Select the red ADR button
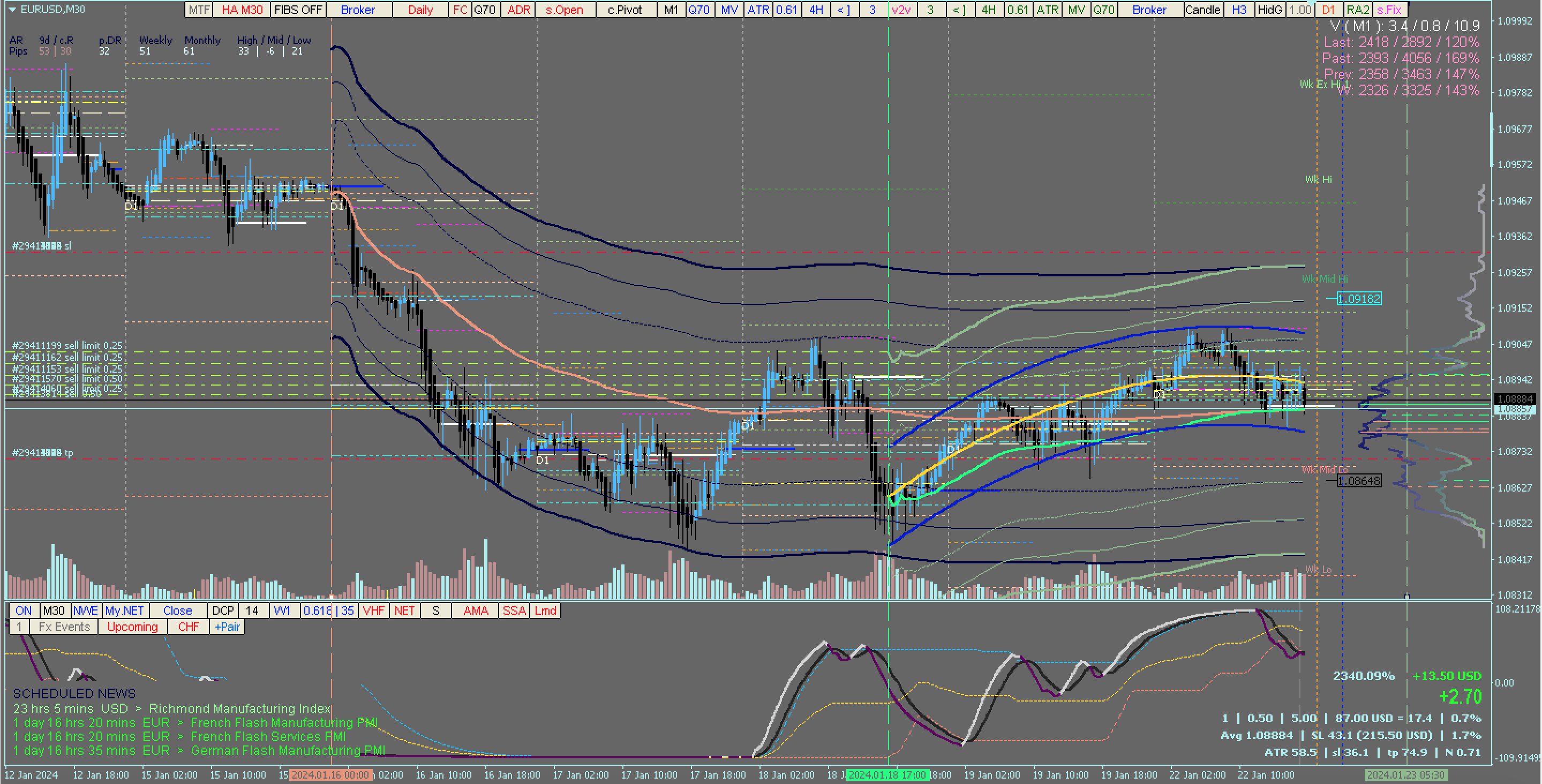1542x784 pixels. tap(518, 10)
